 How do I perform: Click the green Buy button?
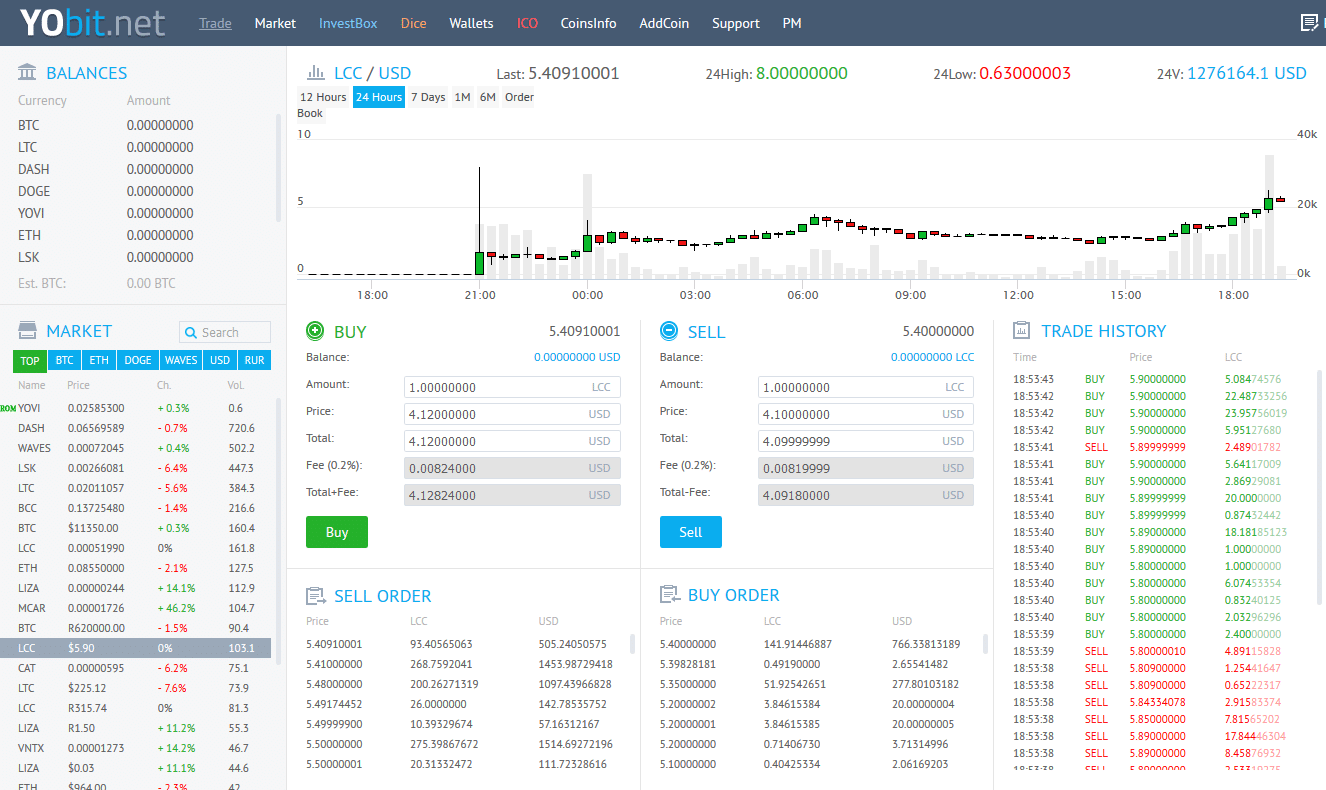337,532
